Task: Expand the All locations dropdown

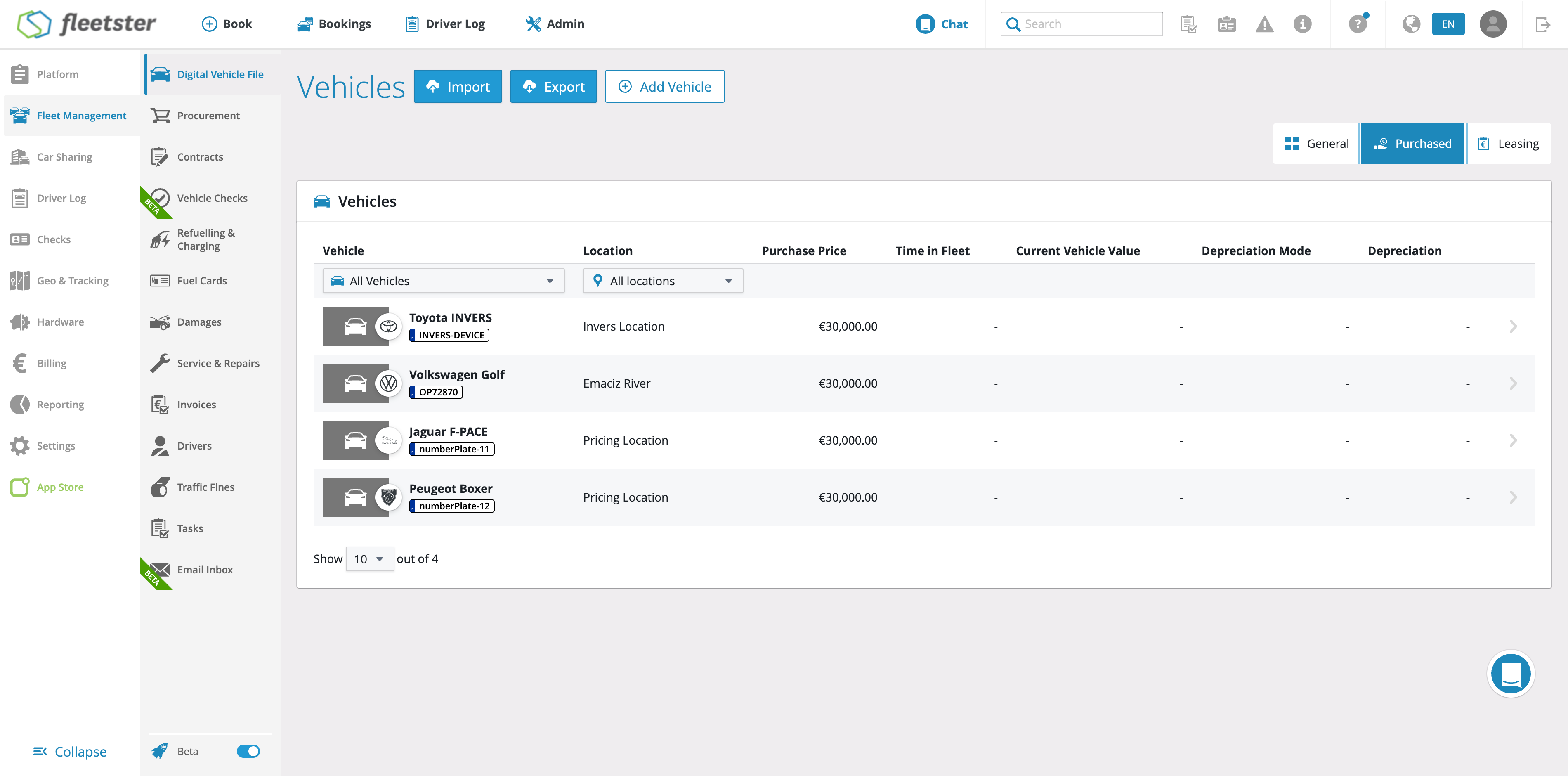Action: click(x=662, y=281)
